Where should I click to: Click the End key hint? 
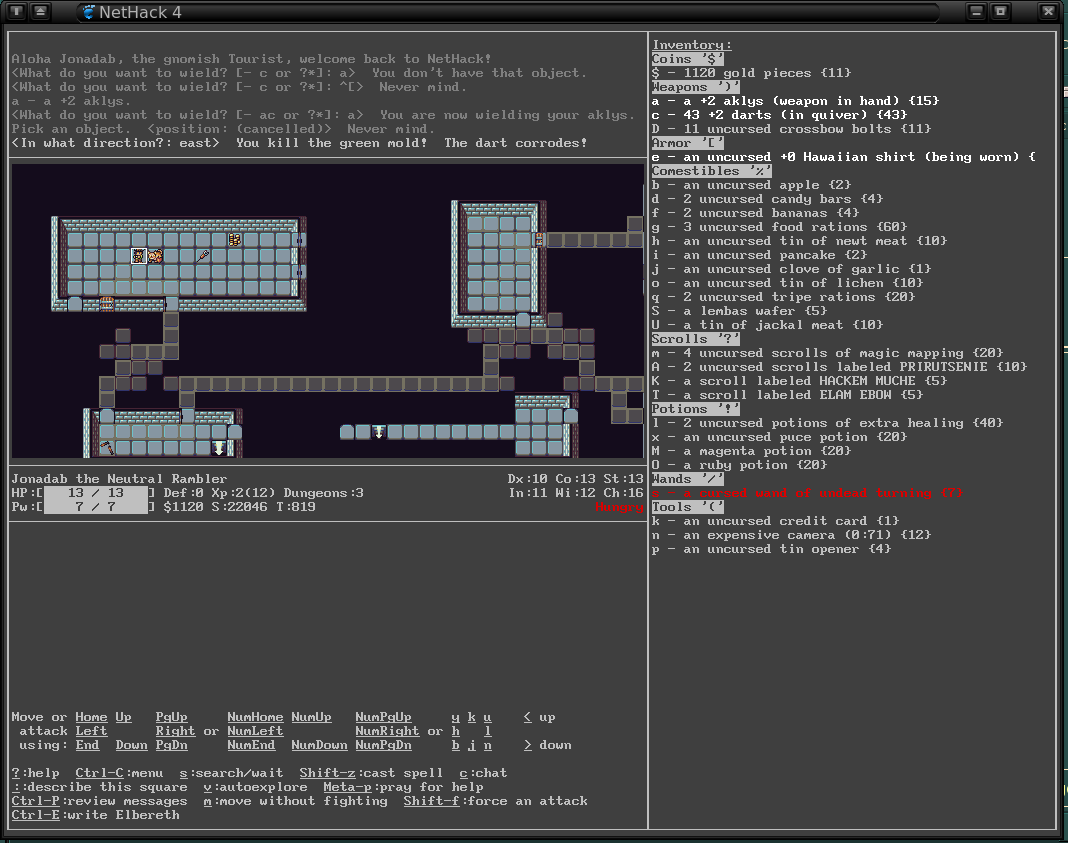click(87, 745)
